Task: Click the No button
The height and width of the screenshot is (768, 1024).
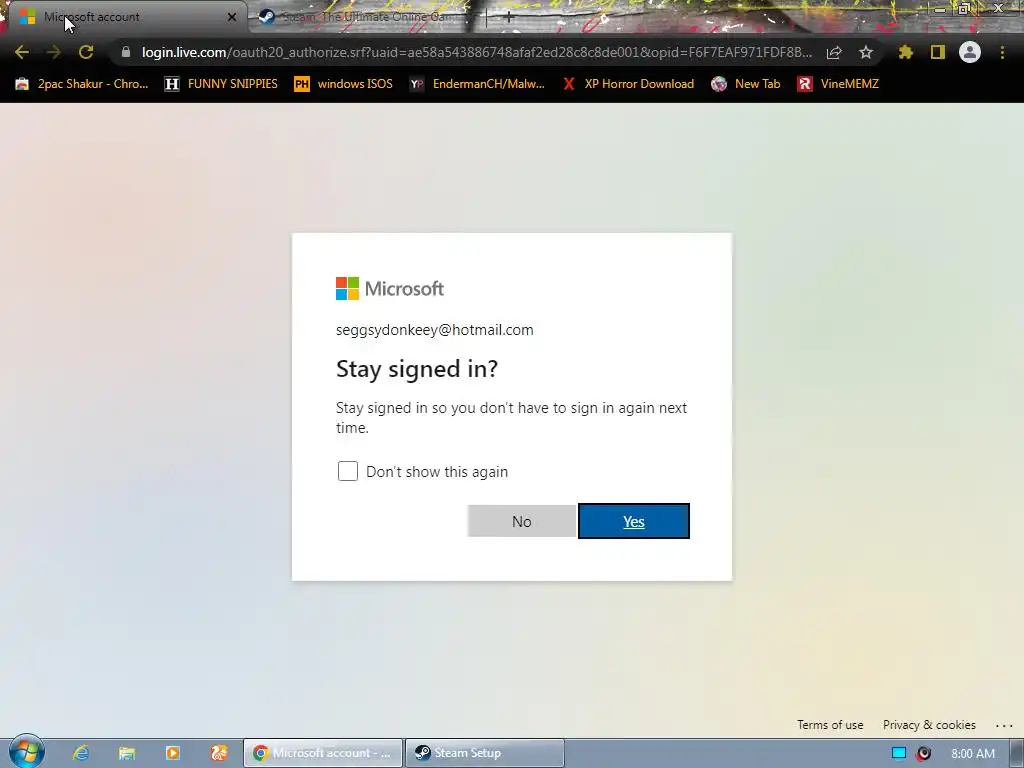Action: 522,521
